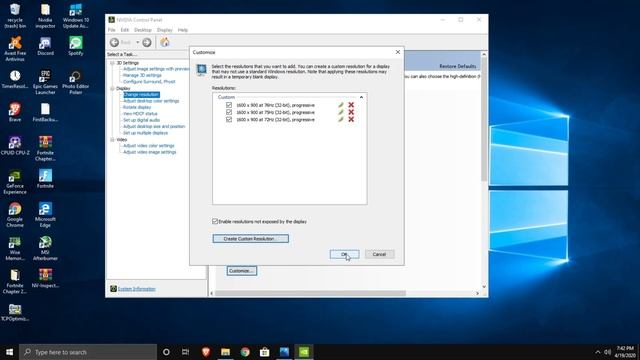
Task: Click the Customize... button behind the dialog
Action: pos(242,271)
